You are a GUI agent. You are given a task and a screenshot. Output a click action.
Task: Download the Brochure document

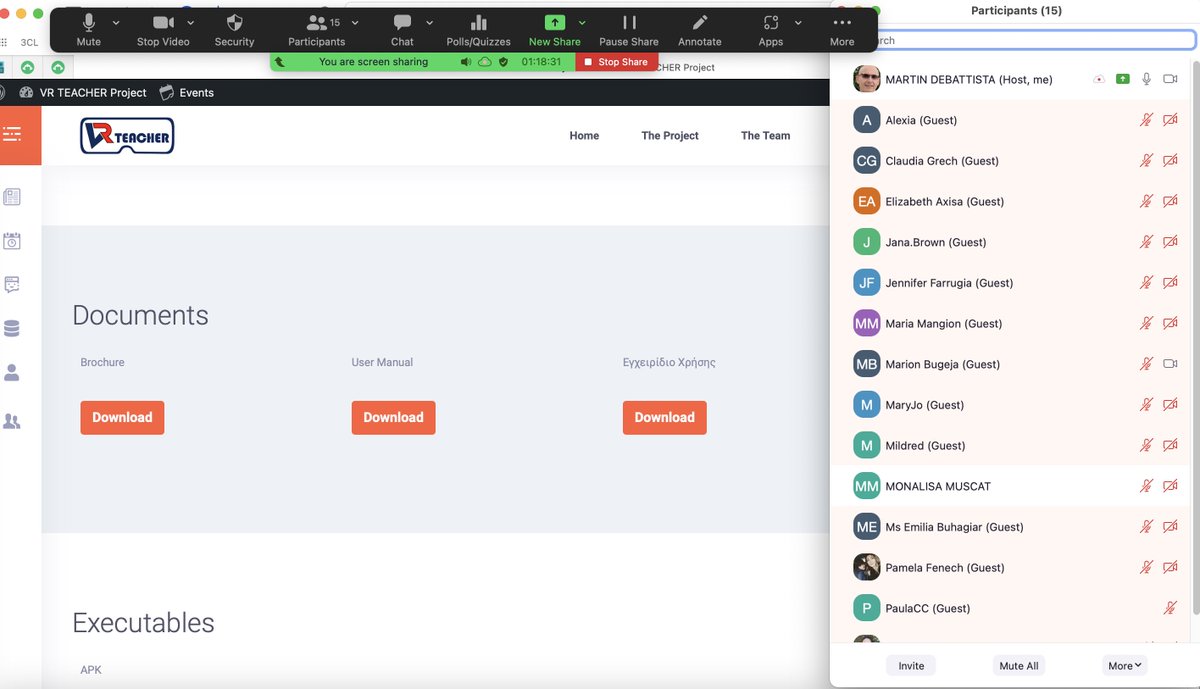[122, 418]
